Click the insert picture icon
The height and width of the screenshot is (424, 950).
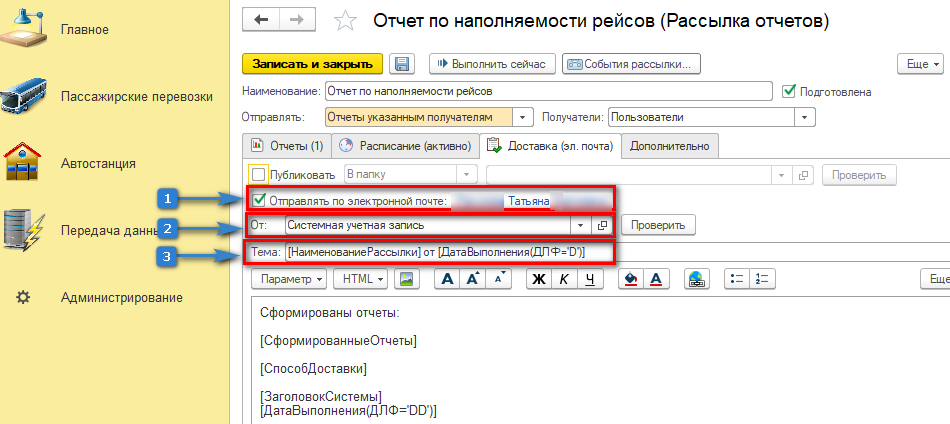click(406, 278)
